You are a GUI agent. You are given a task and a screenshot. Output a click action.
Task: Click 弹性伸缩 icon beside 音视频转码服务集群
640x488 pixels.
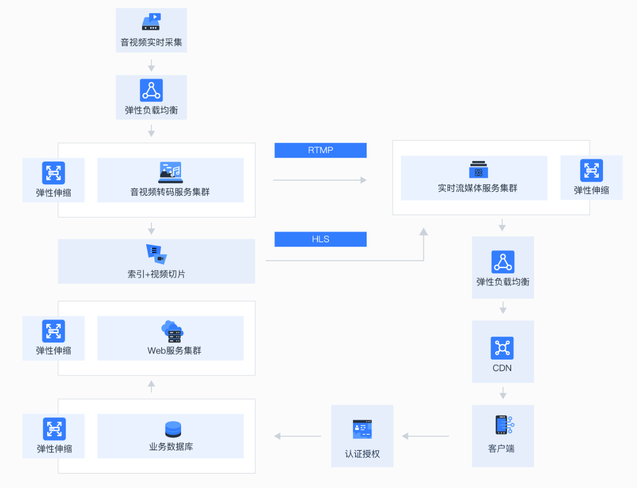click(53, 173)
